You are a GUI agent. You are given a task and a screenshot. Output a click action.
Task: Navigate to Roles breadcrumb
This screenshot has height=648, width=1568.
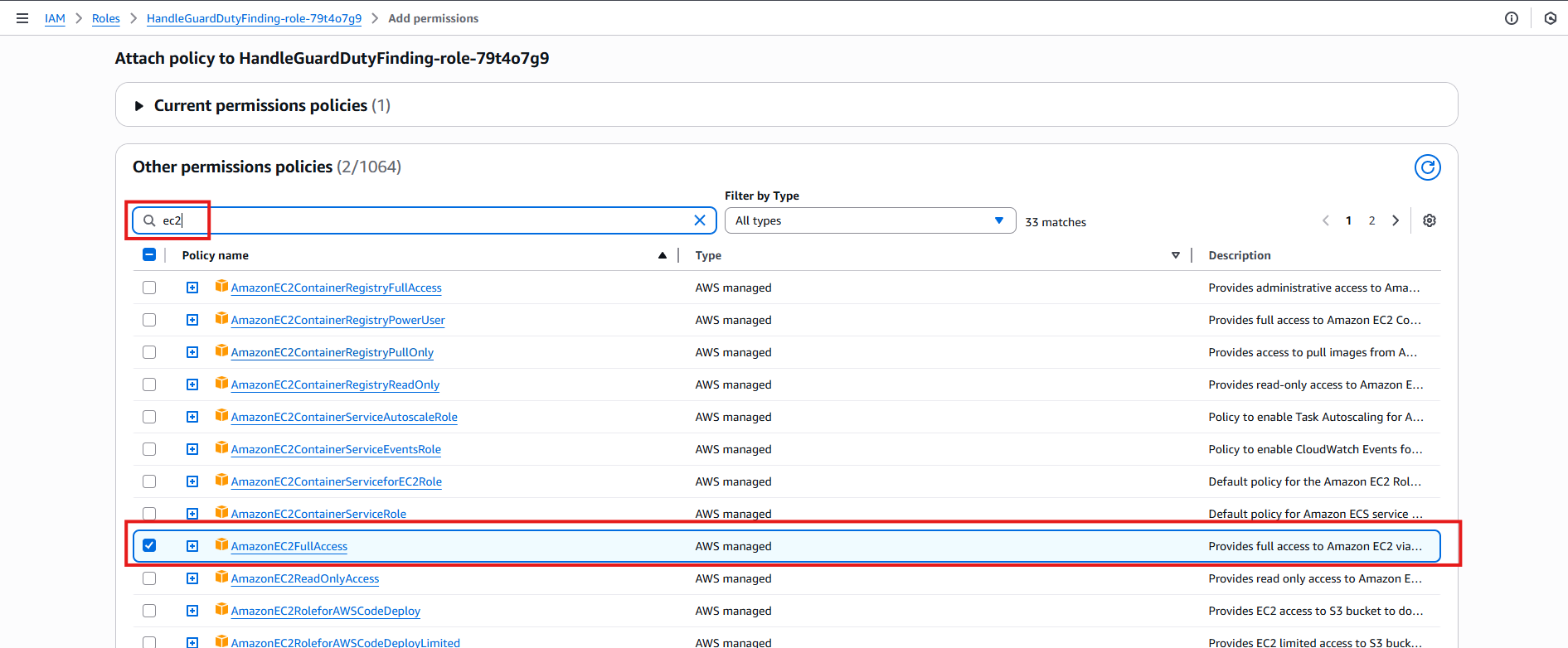coord(106,18)
